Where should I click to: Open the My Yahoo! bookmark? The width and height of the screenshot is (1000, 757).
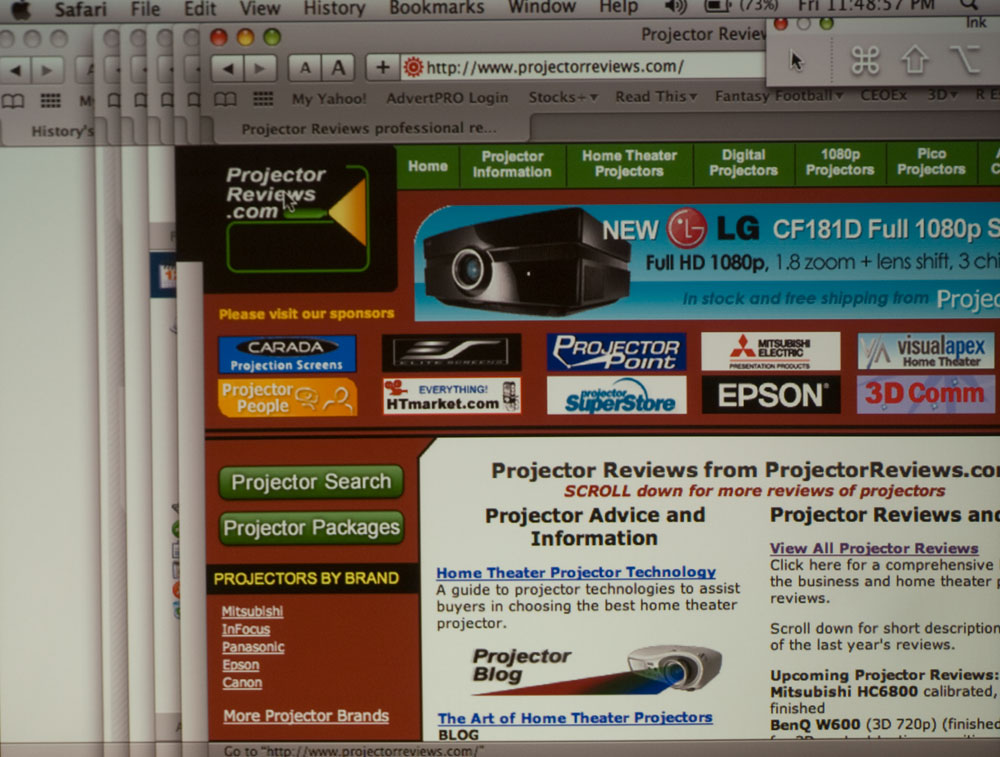329,99
